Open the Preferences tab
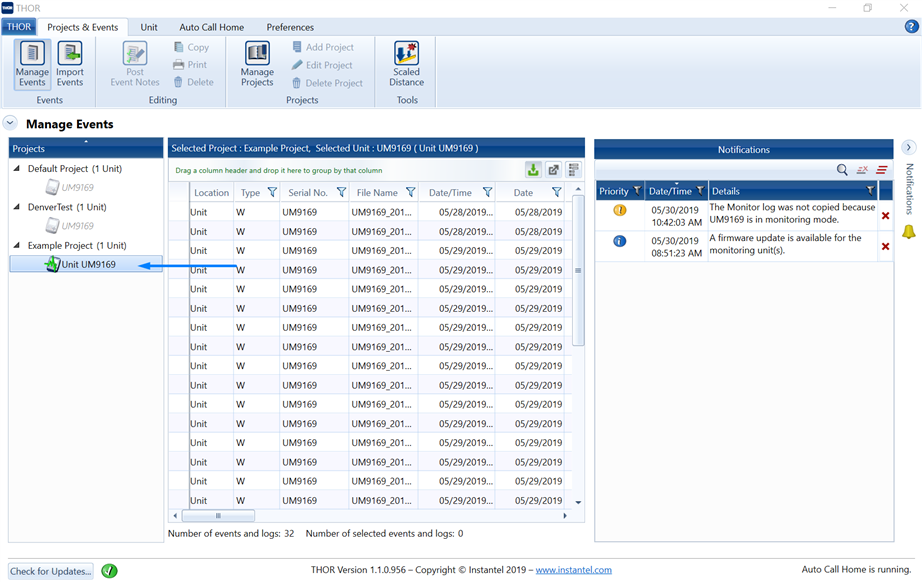This screenshot has height=582, width=922. coord(290,27)
